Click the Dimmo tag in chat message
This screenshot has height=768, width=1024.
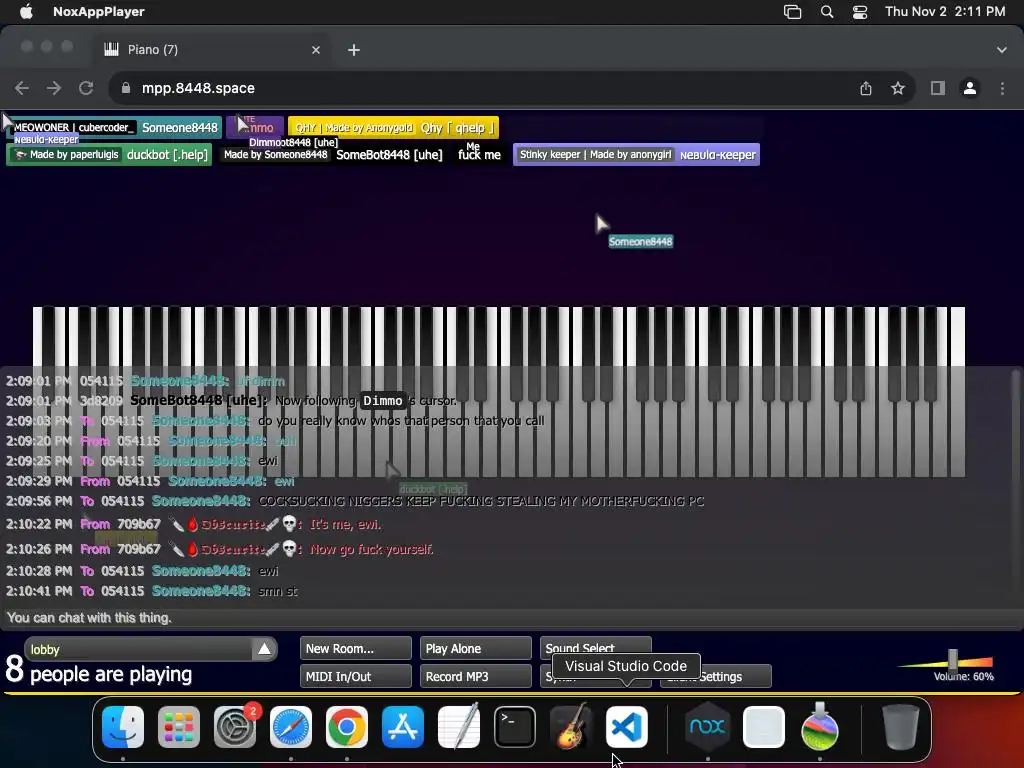coord(383,400)
